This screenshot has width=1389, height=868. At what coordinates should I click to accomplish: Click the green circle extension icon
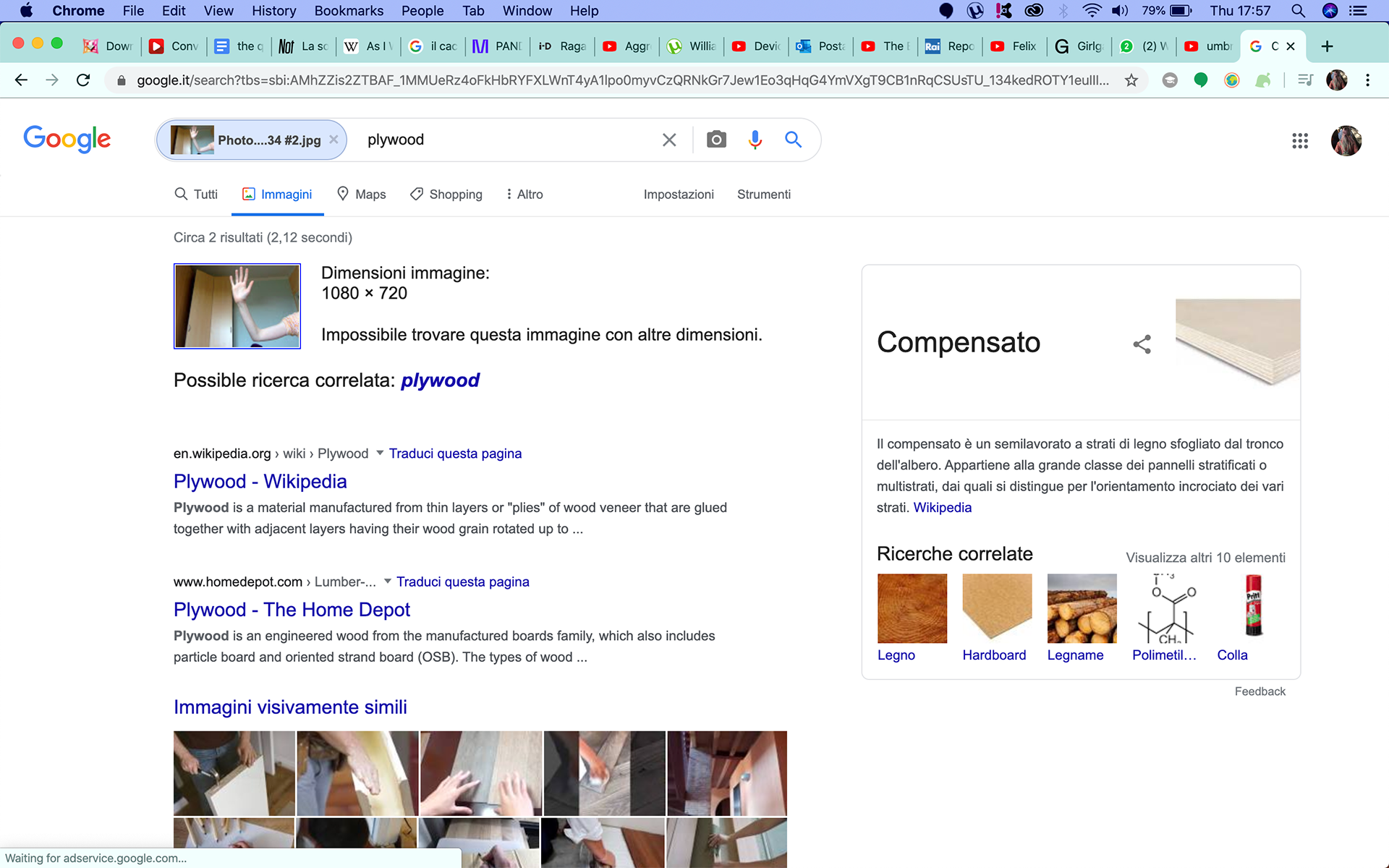pyautogui.click(x=1201, y=80)
